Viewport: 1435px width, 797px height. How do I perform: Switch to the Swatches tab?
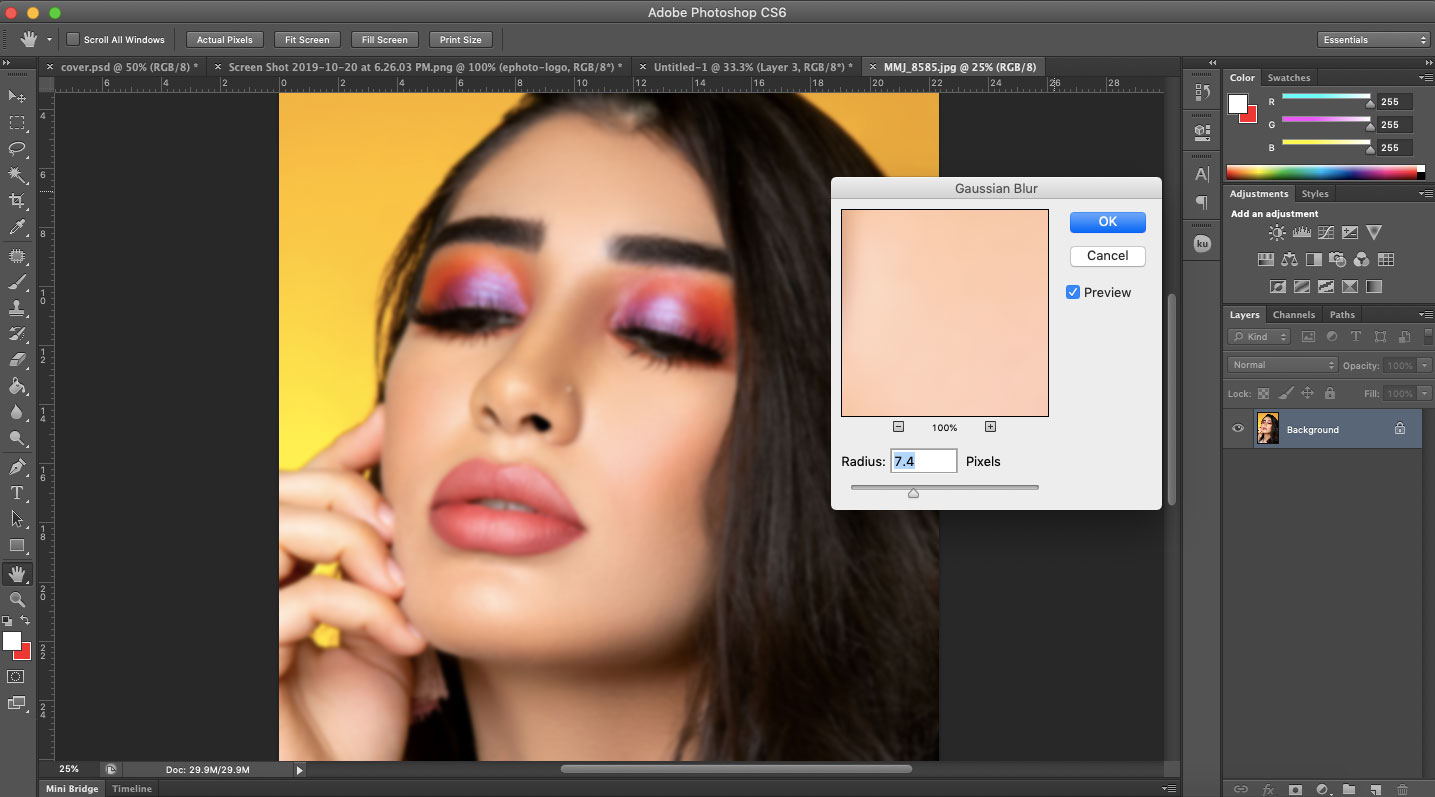(x=1289, y=77)
